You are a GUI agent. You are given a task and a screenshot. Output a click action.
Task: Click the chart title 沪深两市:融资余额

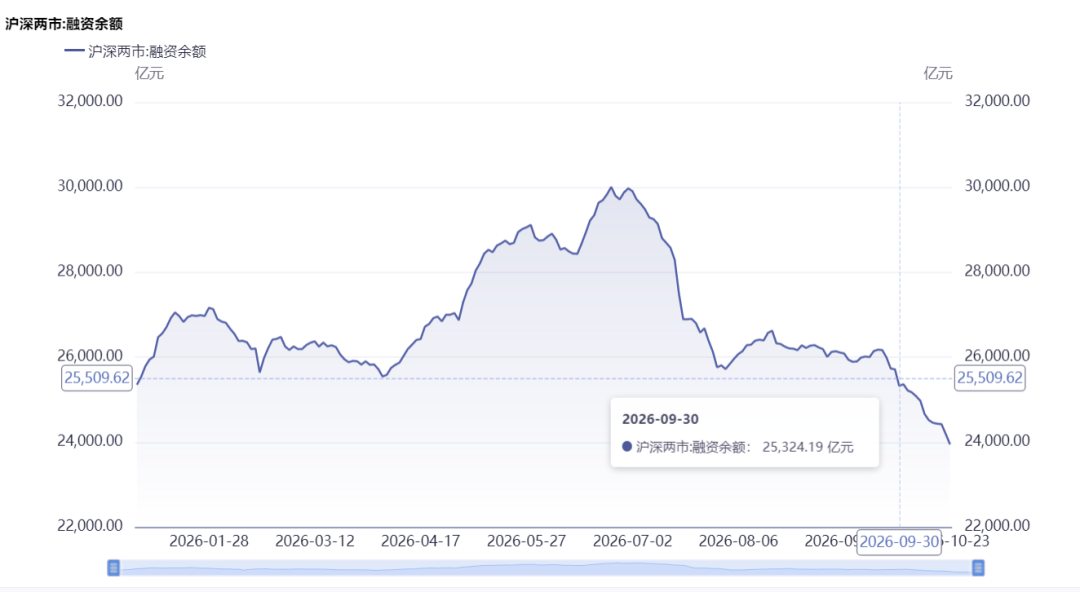coord(64,24)
